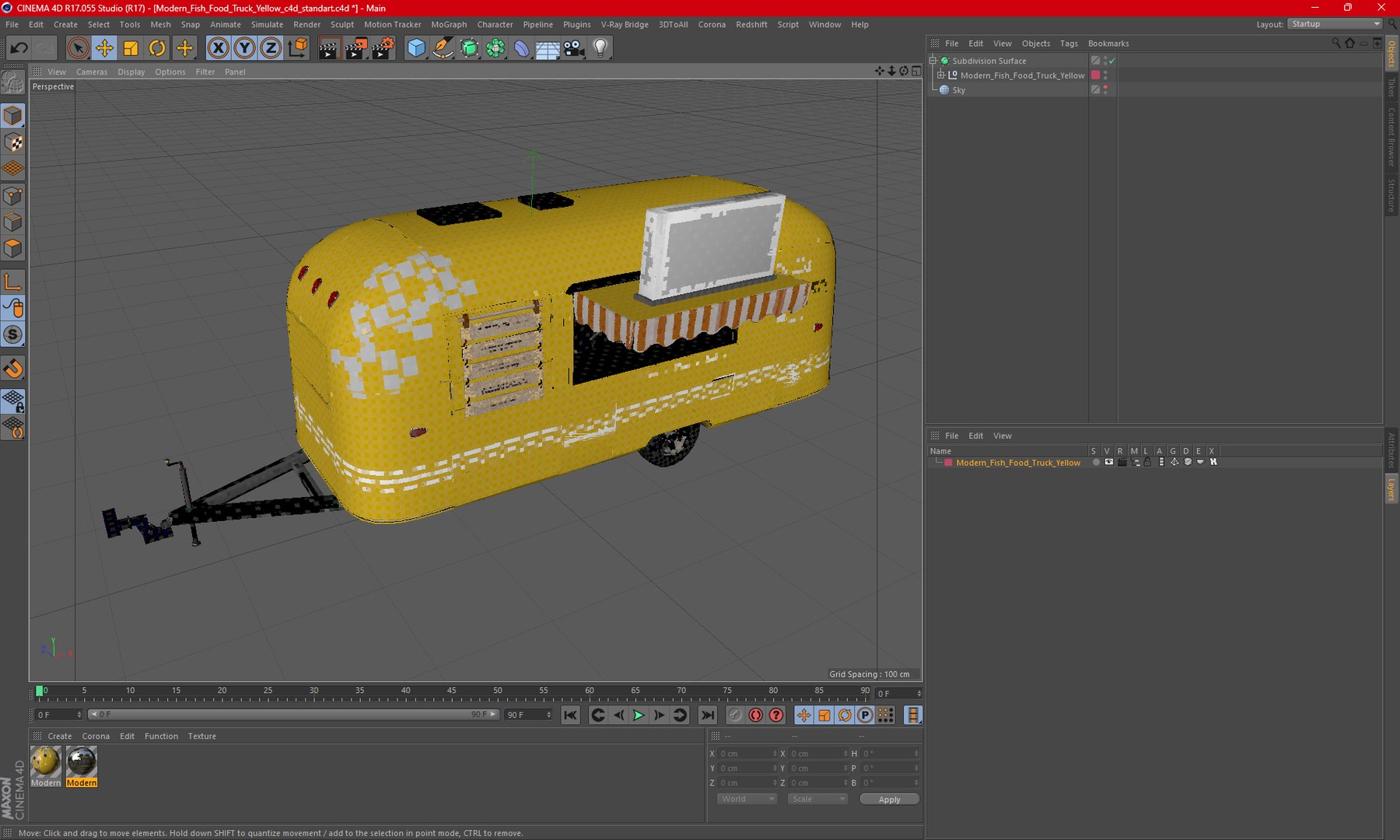The width and height of the screenshot is (1400, 840).
Task: Add a Floor environment object
Action: click(x=548, y=48)
